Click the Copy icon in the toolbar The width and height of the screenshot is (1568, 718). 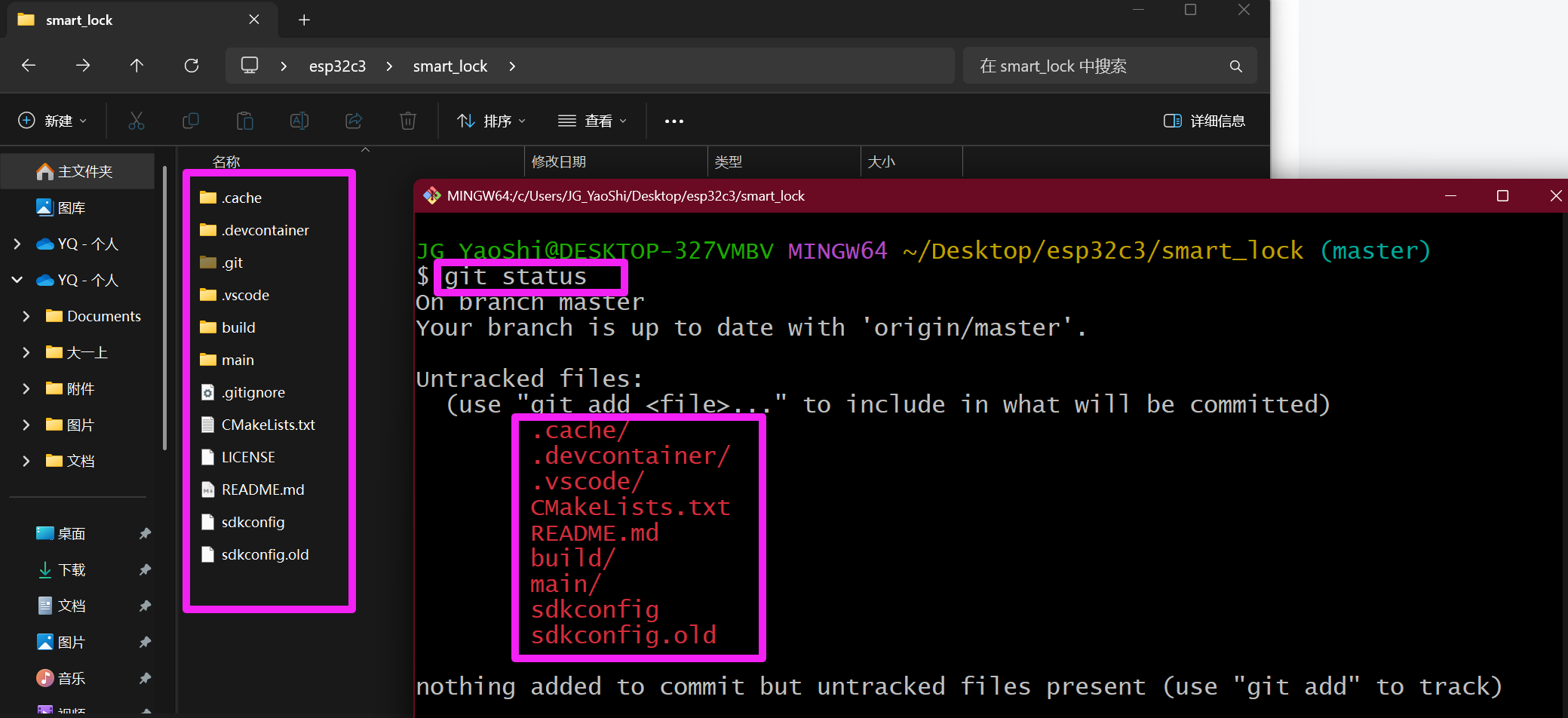point(191,121)
